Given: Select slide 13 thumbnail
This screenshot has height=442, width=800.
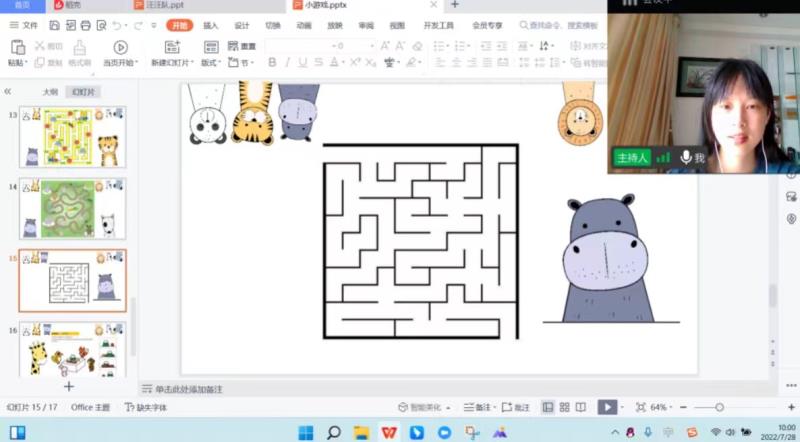Looking at the screenshot, I should coord(72,137).
